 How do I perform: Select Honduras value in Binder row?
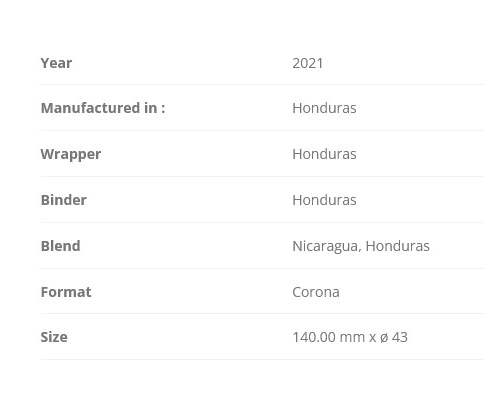(x=324, y=200)
